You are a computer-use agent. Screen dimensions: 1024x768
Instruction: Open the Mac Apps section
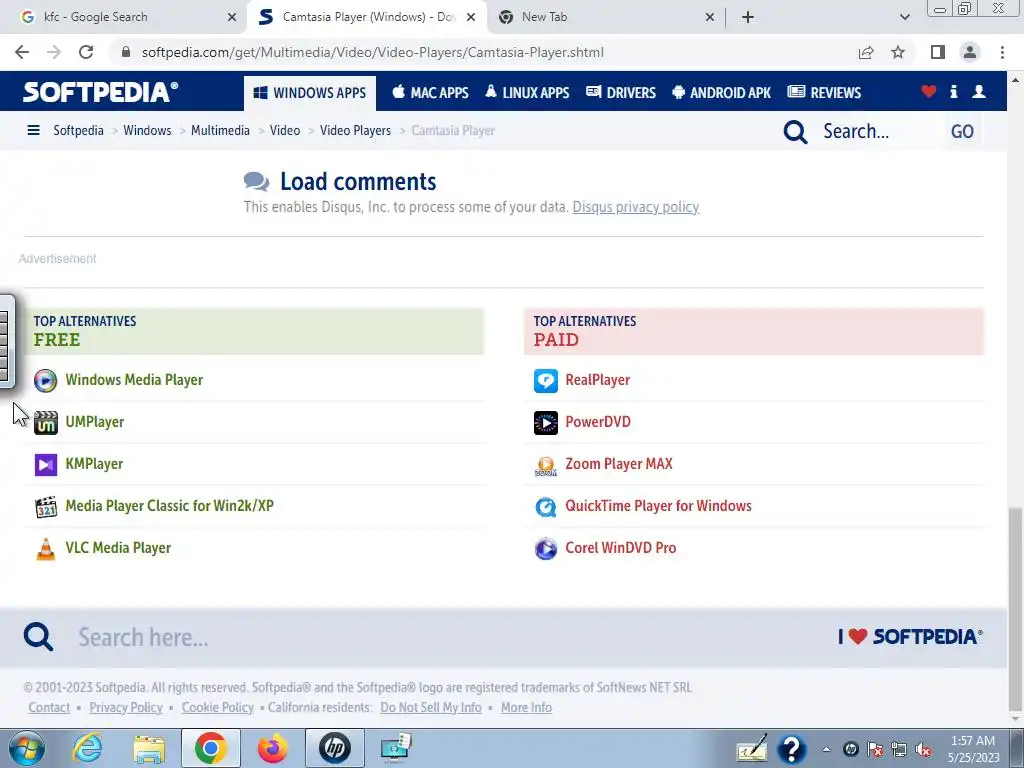point(430,93)
